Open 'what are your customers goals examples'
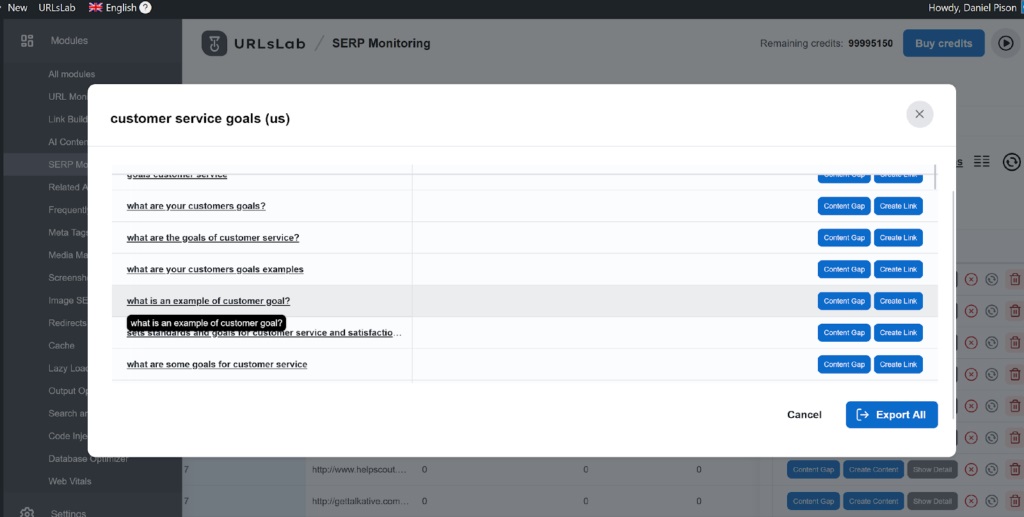The image size is (1024, 517). click(215, 270)
